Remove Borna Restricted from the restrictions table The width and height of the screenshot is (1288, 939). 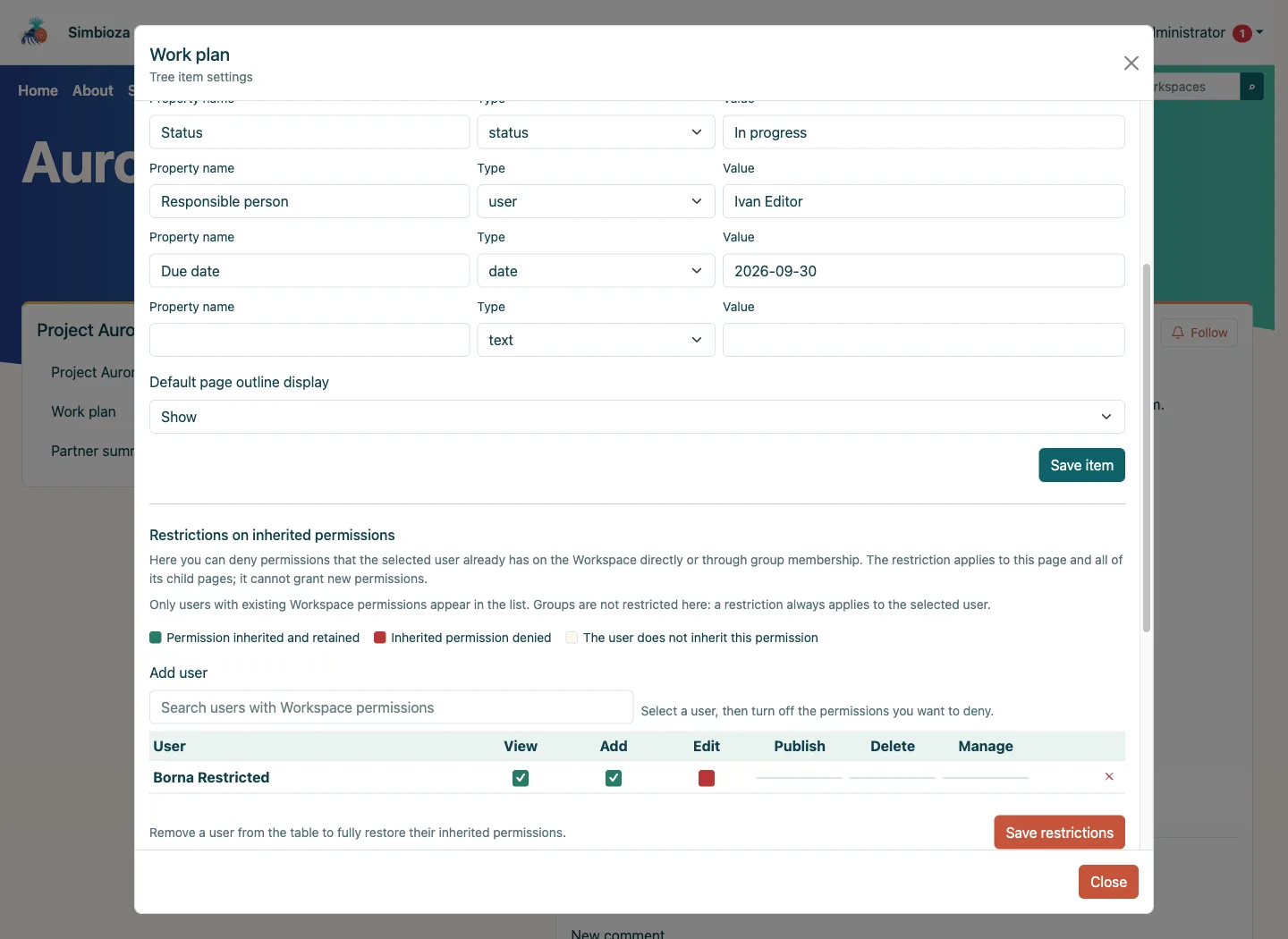tap(1109, 776)
